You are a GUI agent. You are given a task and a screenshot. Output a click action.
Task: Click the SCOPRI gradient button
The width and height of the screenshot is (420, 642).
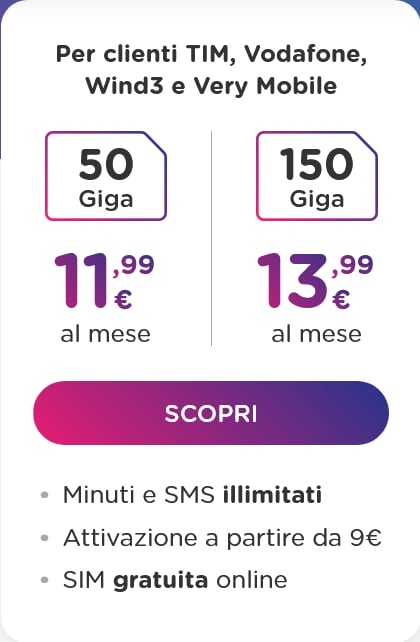211,413
